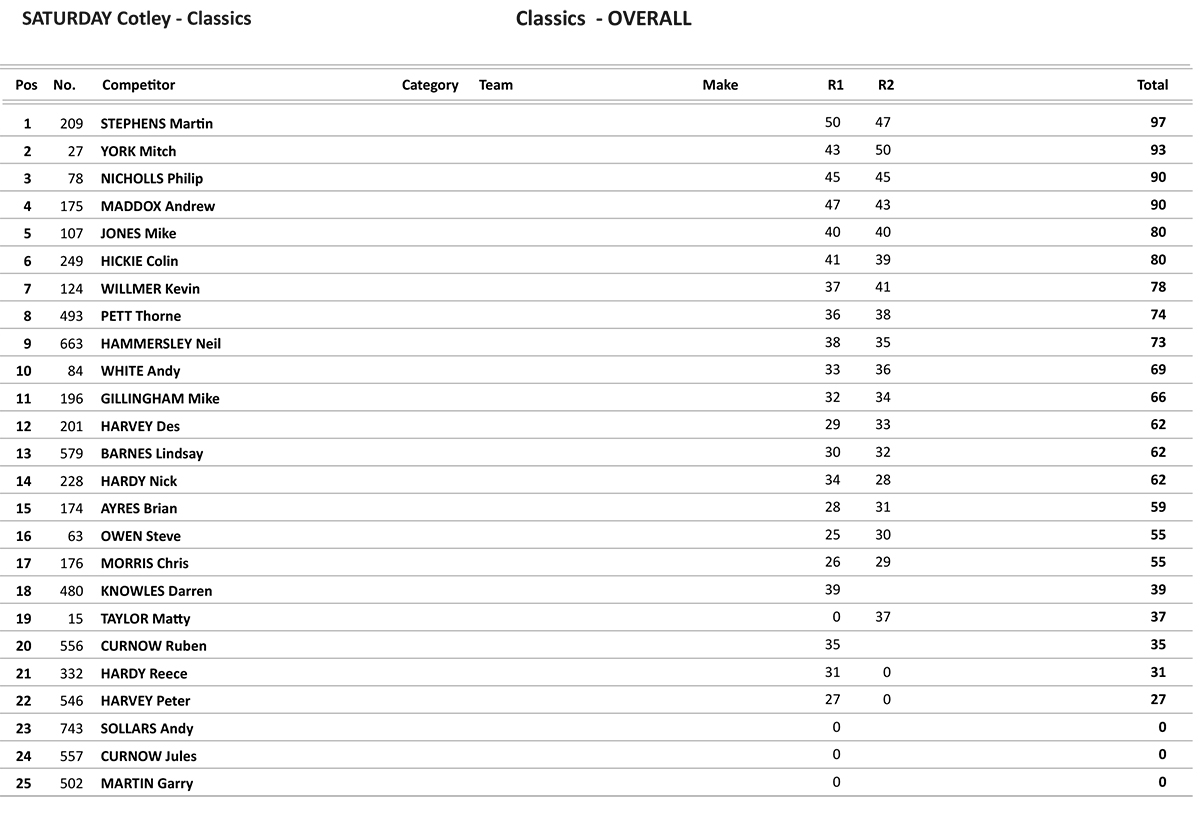This screenshot has width=1200, height=828.
Task: Select KNOWLES Darren's entry
Action: (156, 591)
